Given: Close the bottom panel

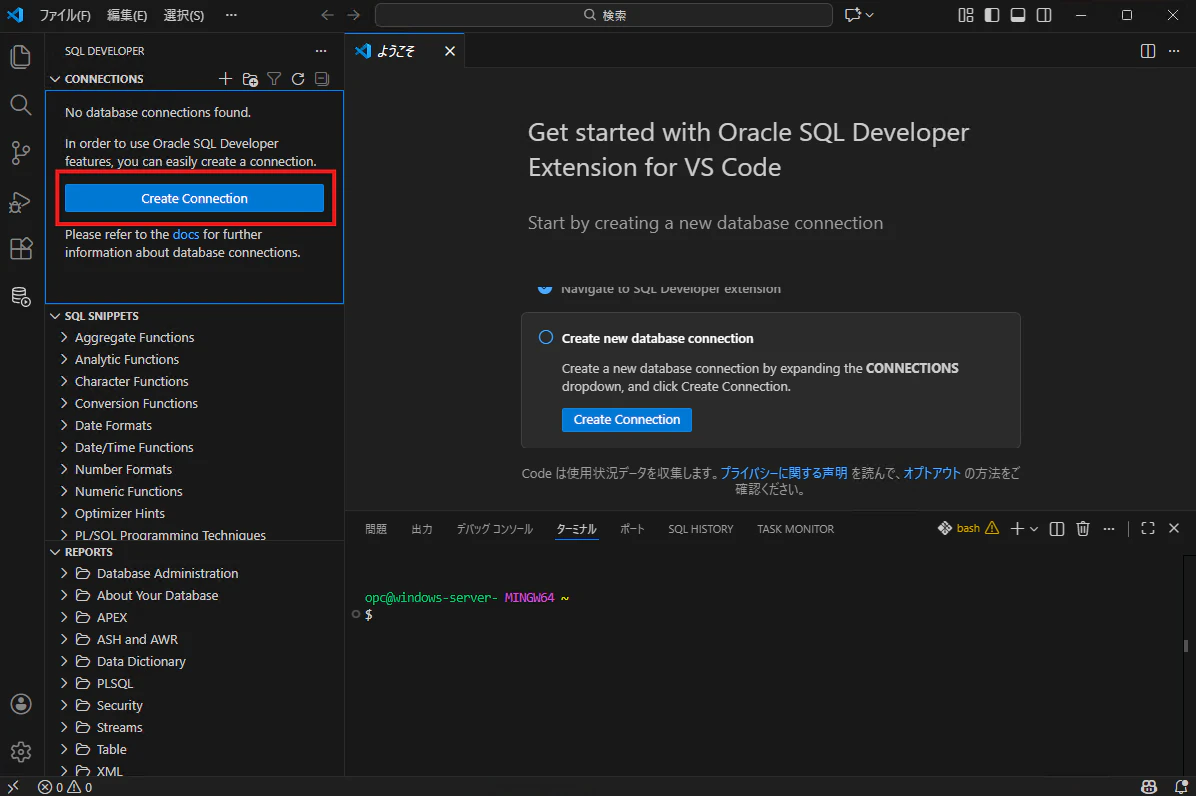Looking at the screenshot, I should click(1174, 528).
